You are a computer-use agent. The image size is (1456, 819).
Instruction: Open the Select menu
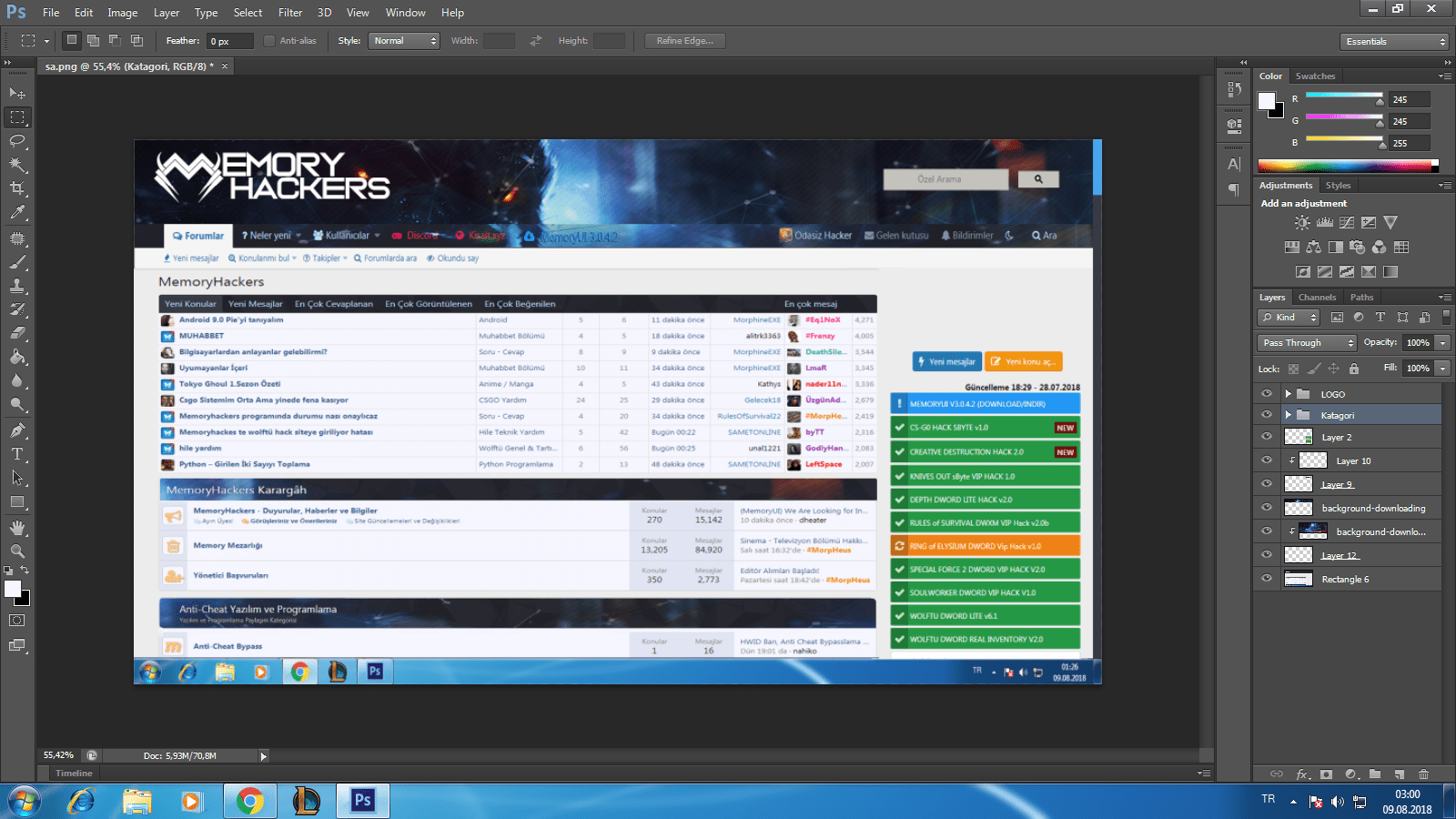pos(248,13)
